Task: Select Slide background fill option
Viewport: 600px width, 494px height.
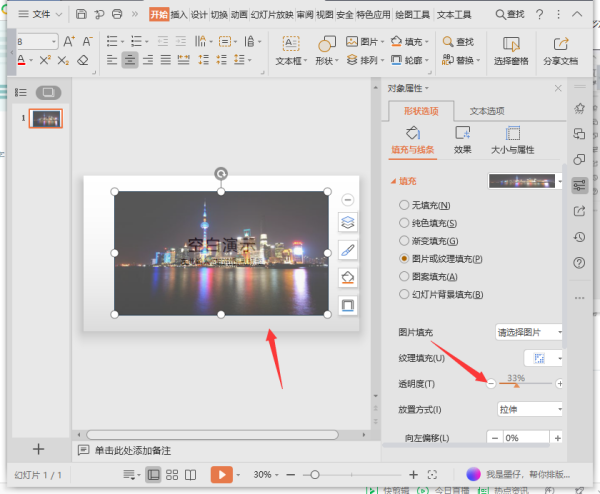Action: [404, 294]
